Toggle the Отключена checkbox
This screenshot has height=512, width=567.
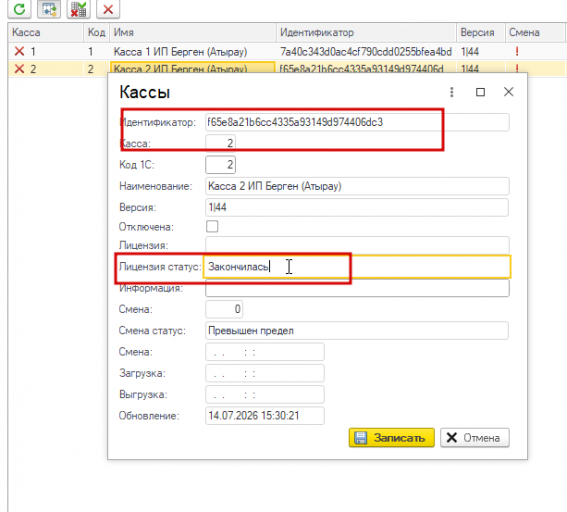point(212,226)
